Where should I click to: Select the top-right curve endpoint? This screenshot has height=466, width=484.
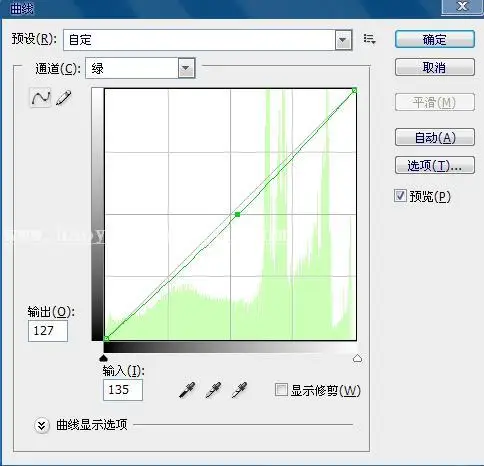coord(354,90)
